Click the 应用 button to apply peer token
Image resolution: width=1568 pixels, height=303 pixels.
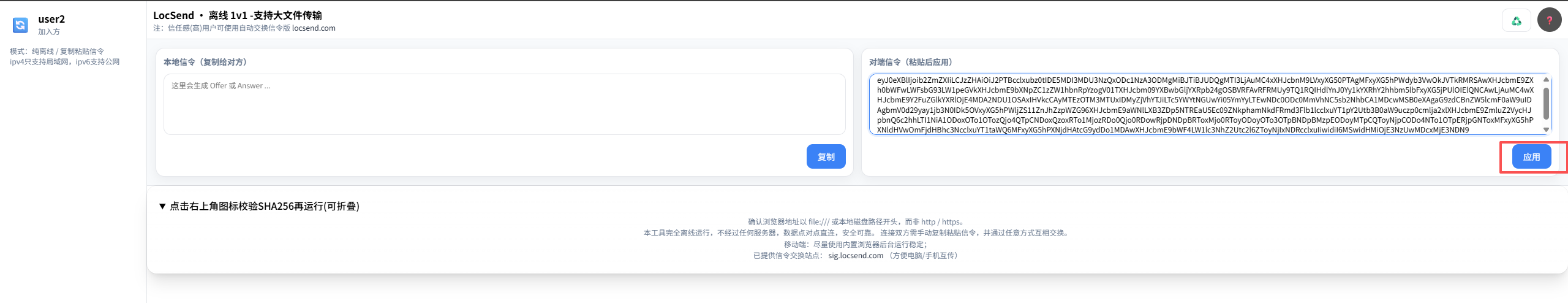(x=1531, y=157)
